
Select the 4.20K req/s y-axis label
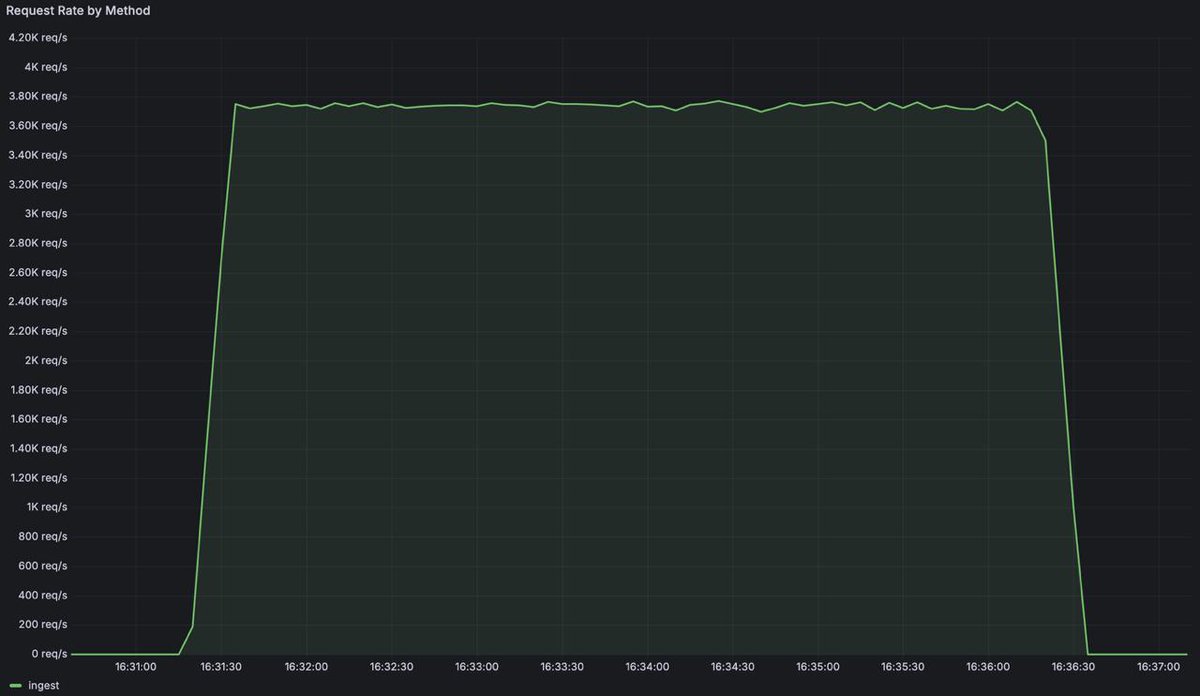(37, 38)
